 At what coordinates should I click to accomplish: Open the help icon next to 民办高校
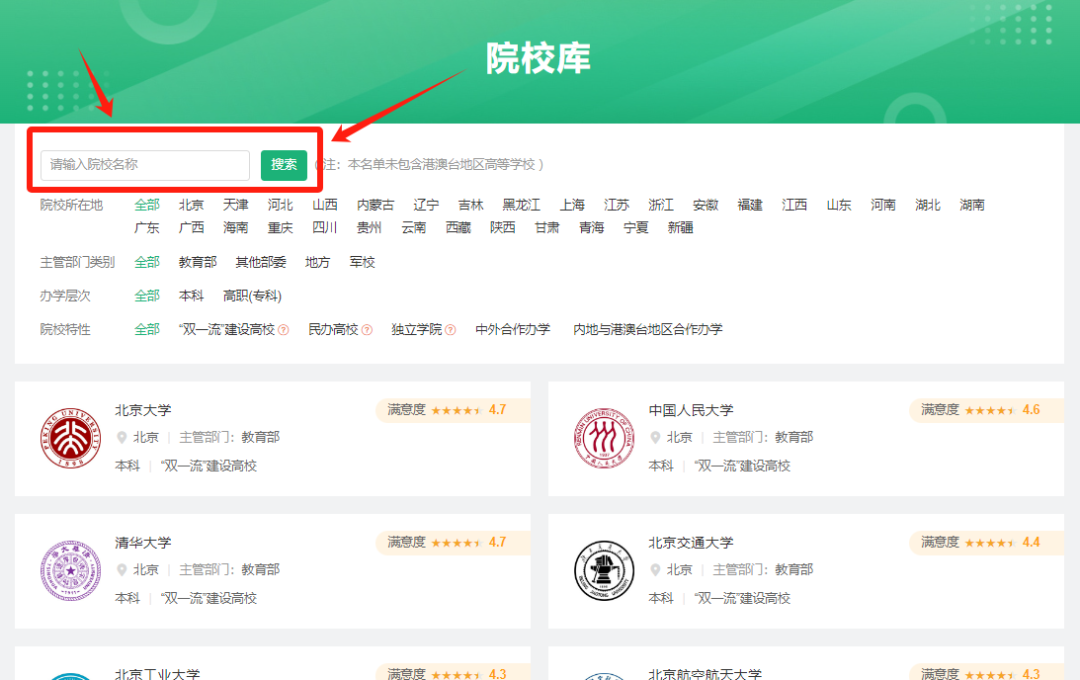366,330
